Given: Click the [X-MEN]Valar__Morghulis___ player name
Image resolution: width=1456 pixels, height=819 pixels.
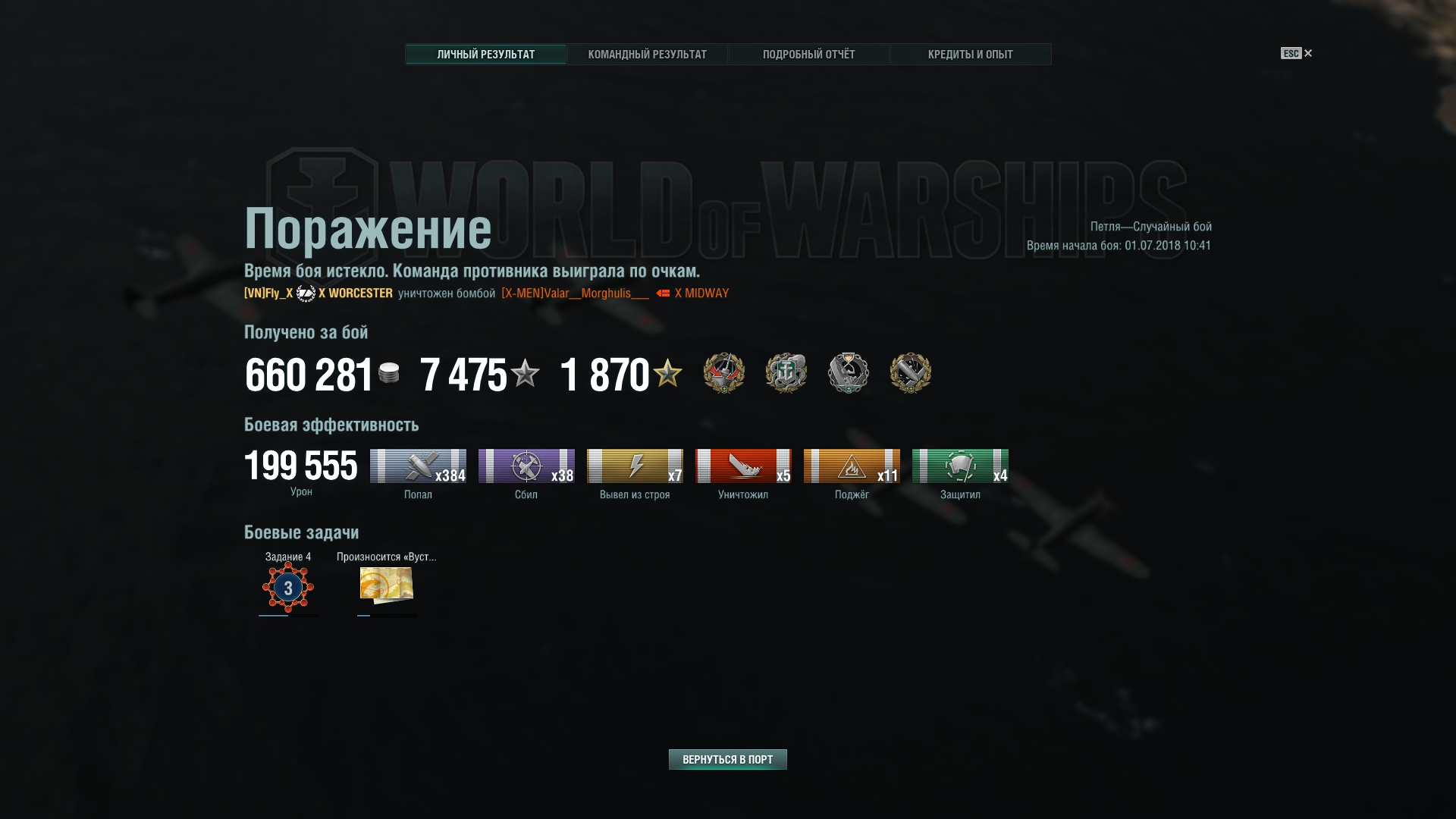Looking at the screenshot, I should tap(575, 293).
